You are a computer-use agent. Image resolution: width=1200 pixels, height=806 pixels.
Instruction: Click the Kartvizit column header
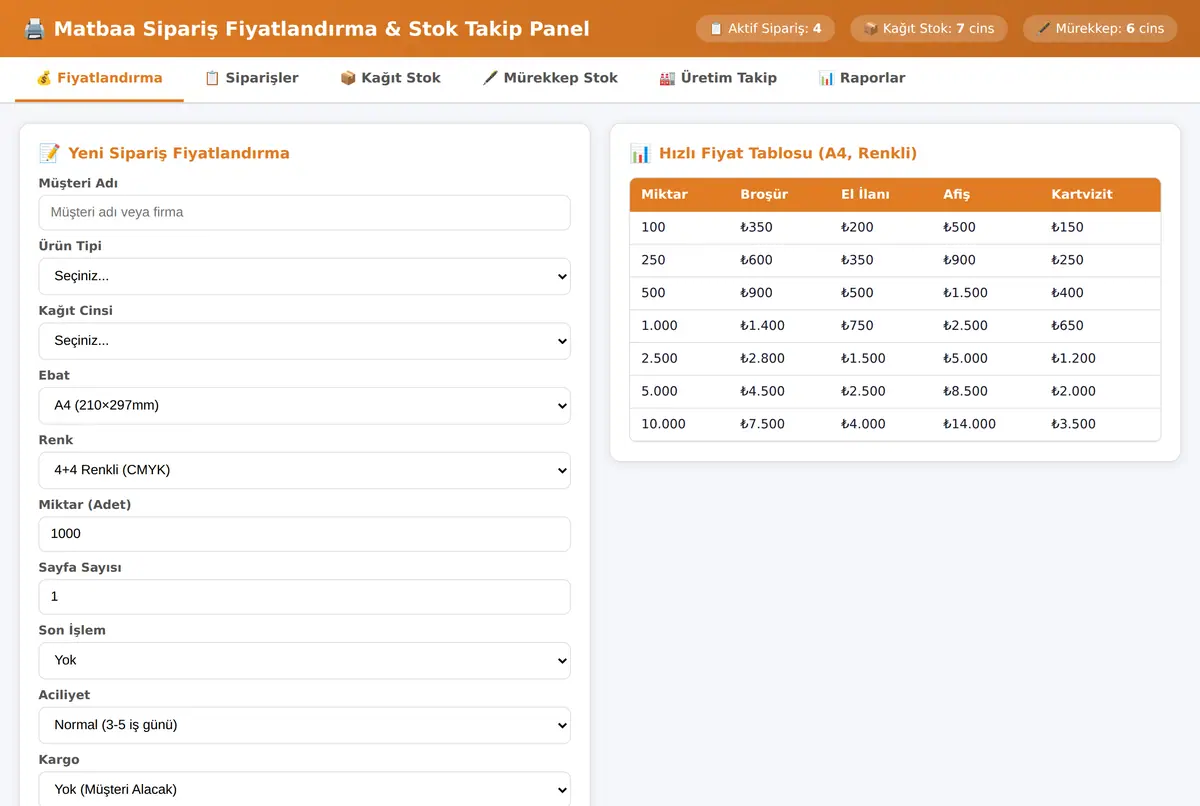click(x=1100, y=194)
